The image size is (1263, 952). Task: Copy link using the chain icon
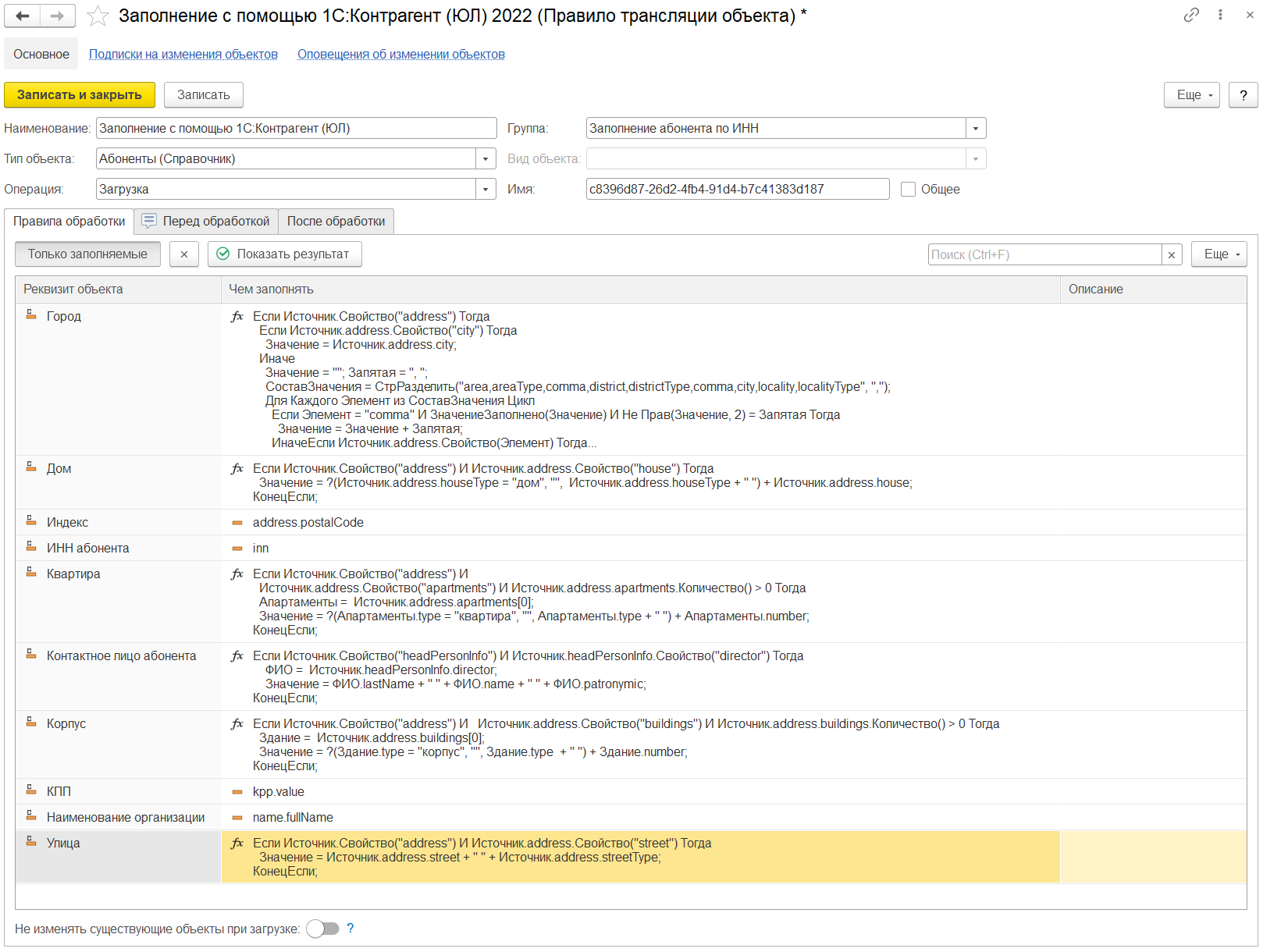click(1190, 15)
